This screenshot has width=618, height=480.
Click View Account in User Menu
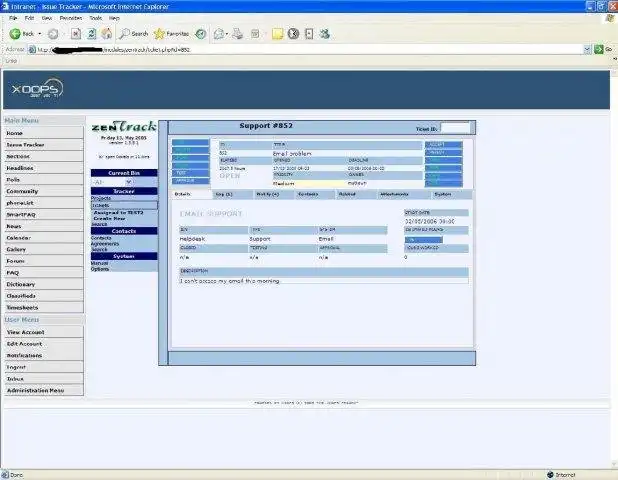coord(44,332)
